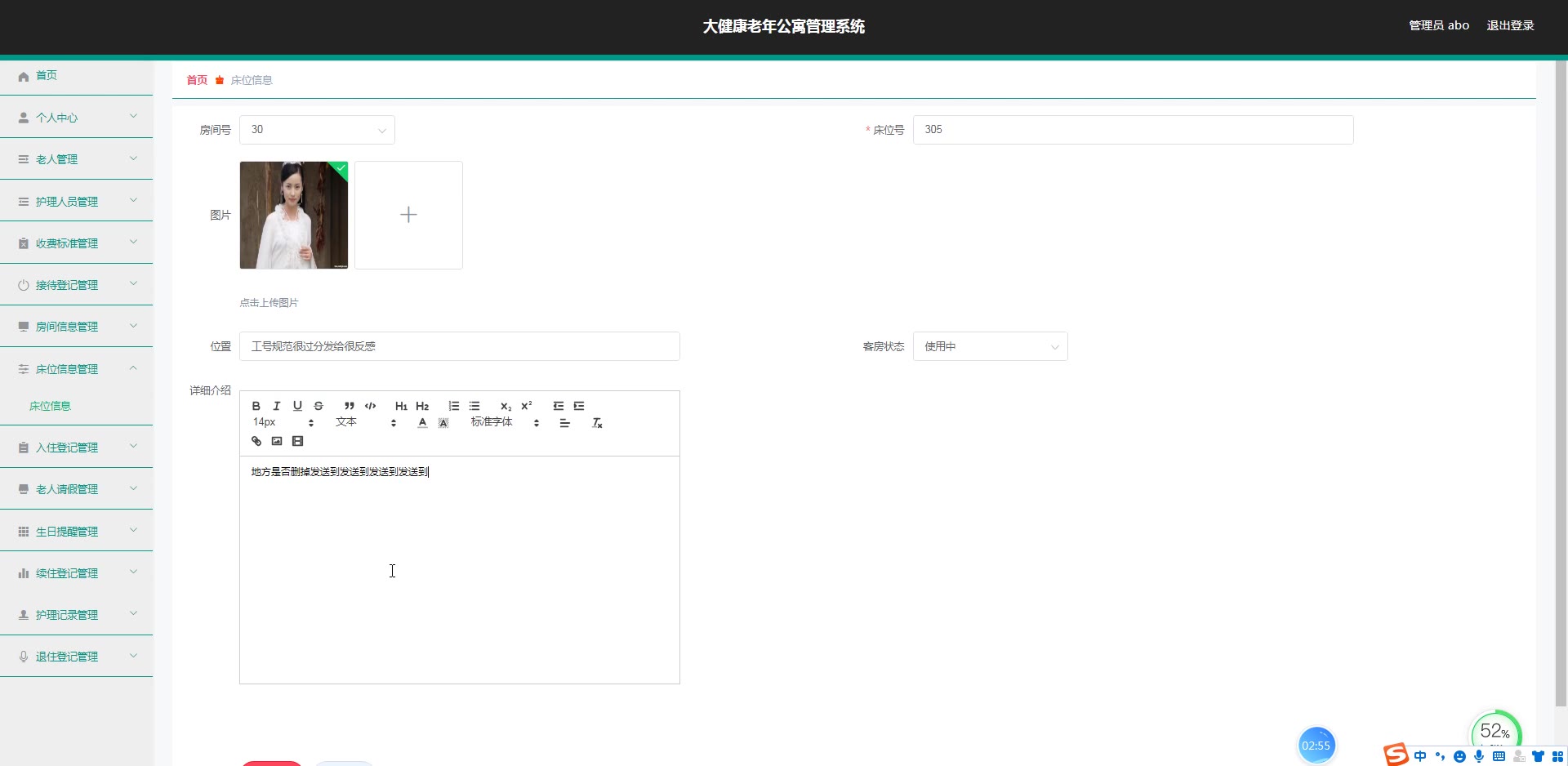The width and height of the screenshot is (1568, 766).
Task: Toggle the 中 Chinese input mode
Action: 1420,756
